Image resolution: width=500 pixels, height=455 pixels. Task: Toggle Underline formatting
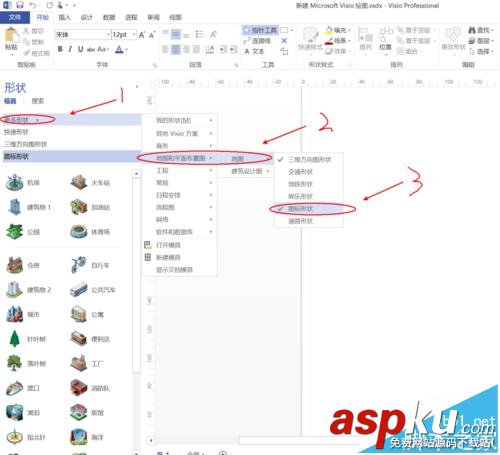[x=80, y=49]
